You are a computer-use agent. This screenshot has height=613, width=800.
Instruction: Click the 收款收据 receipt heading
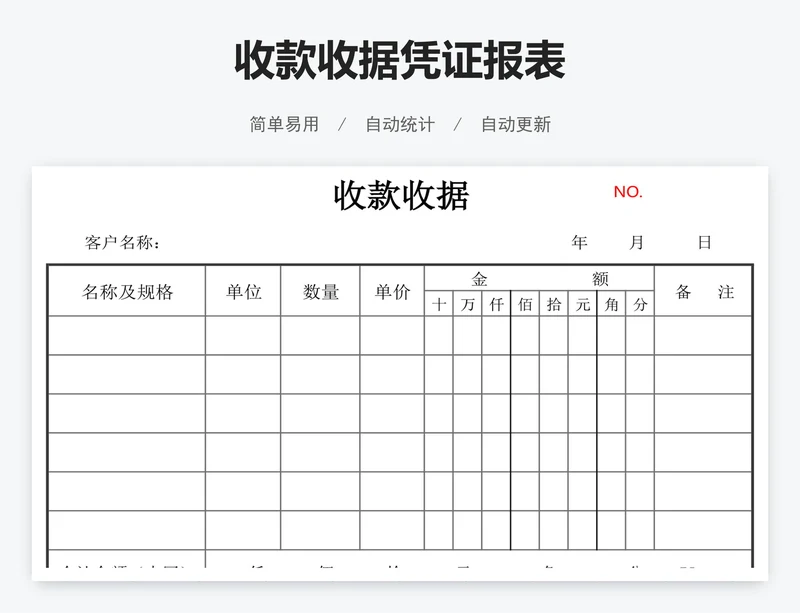coord(401,195)
